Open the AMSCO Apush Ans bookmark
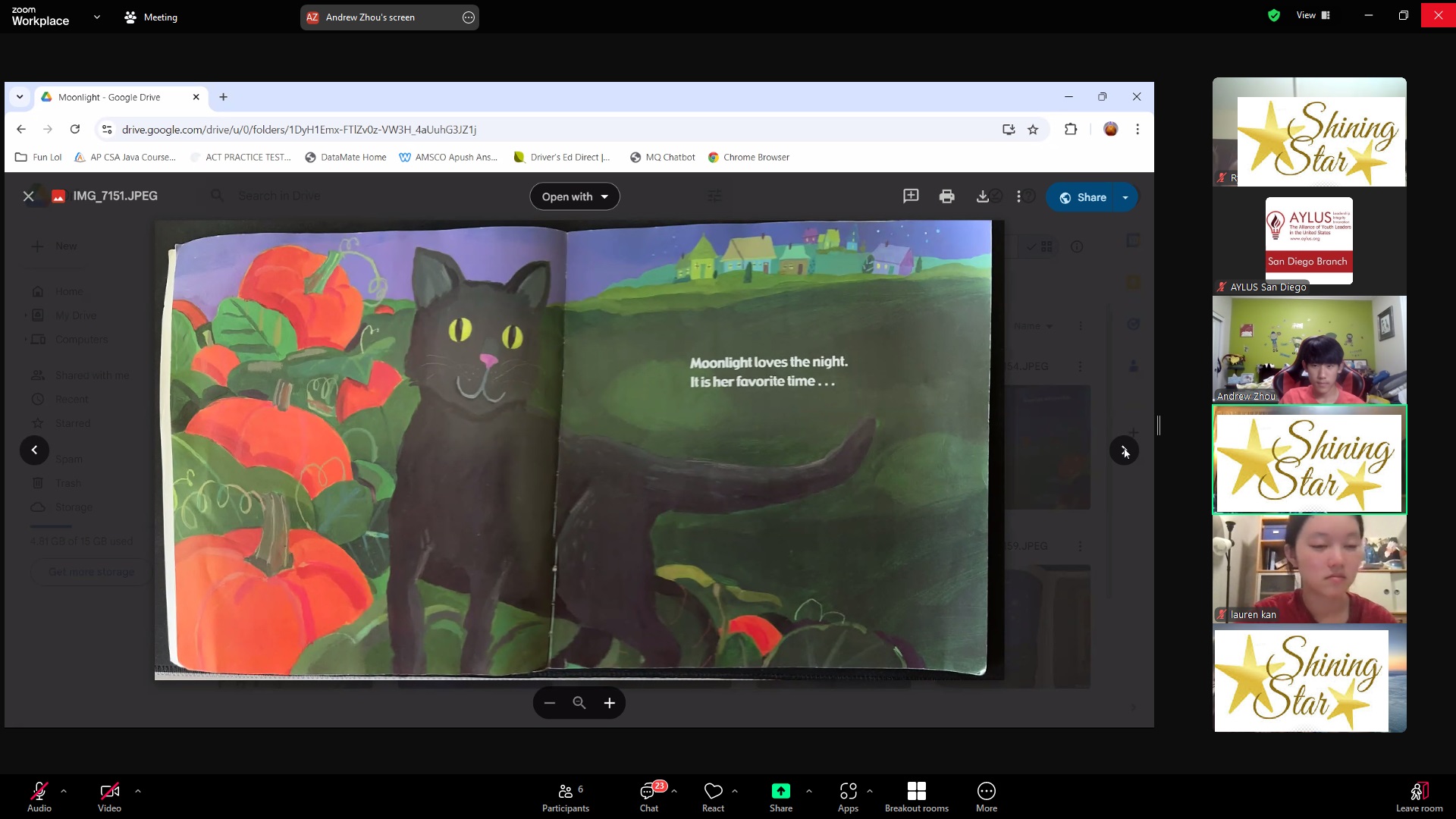This screenshot has width=1456, height=819. [448, 157]
